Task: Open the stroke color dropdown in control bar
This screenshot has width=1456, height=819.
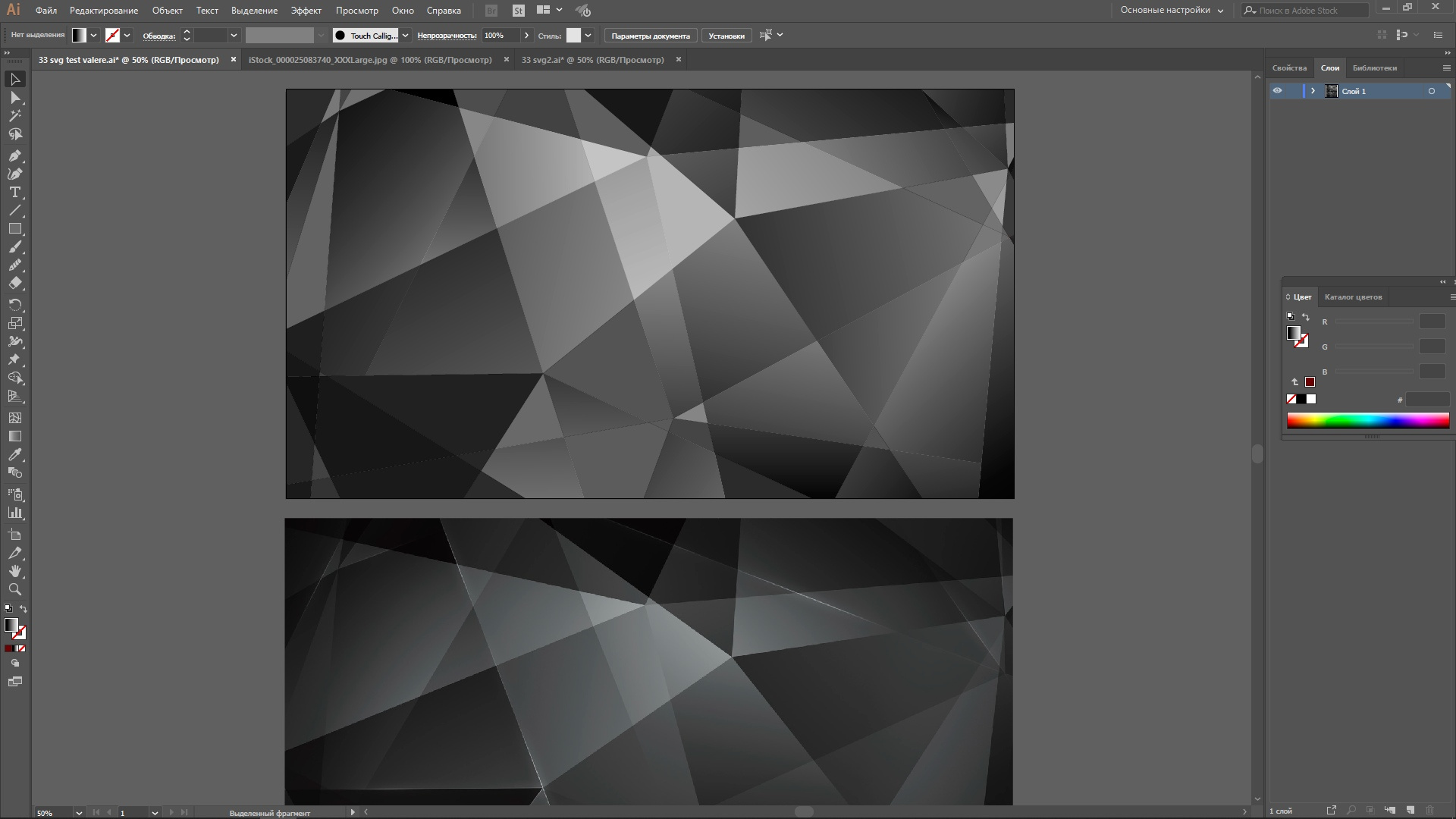Action: [x=127, y=36]
